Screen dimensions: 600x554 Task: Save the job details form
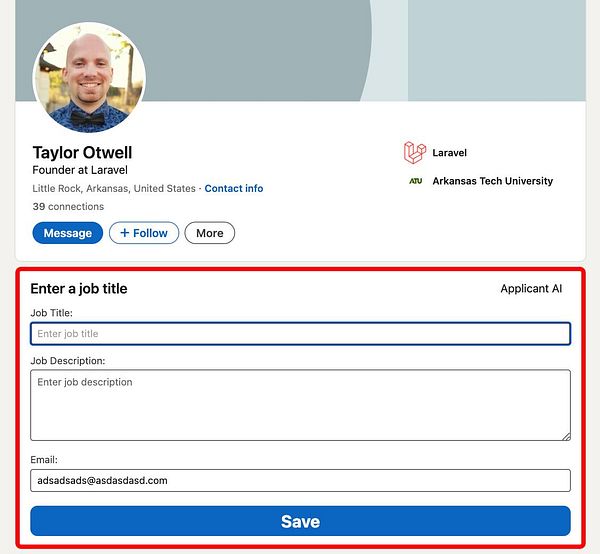pyautogui.click(x=300, y=521)
